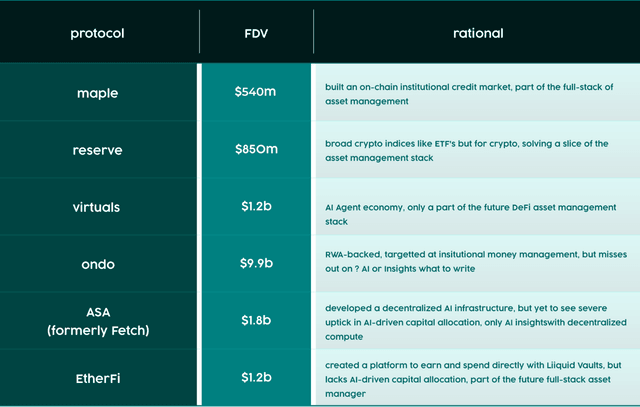Click the $850m FDV value
The height and width of the screenshot is (407, 640).
(x=255, y=150)
